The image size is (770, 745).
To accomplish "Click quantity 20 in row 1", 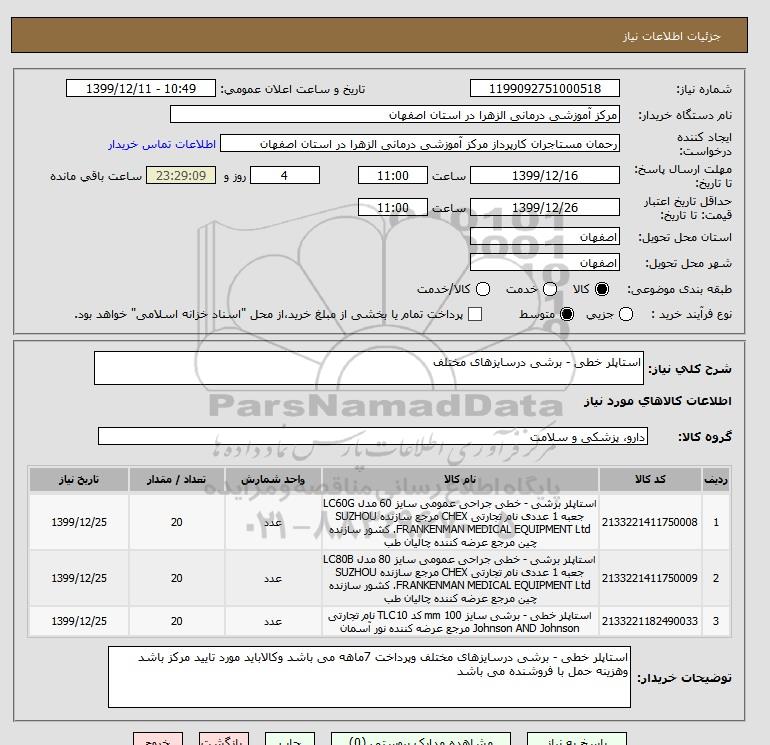I will point(177,522).
